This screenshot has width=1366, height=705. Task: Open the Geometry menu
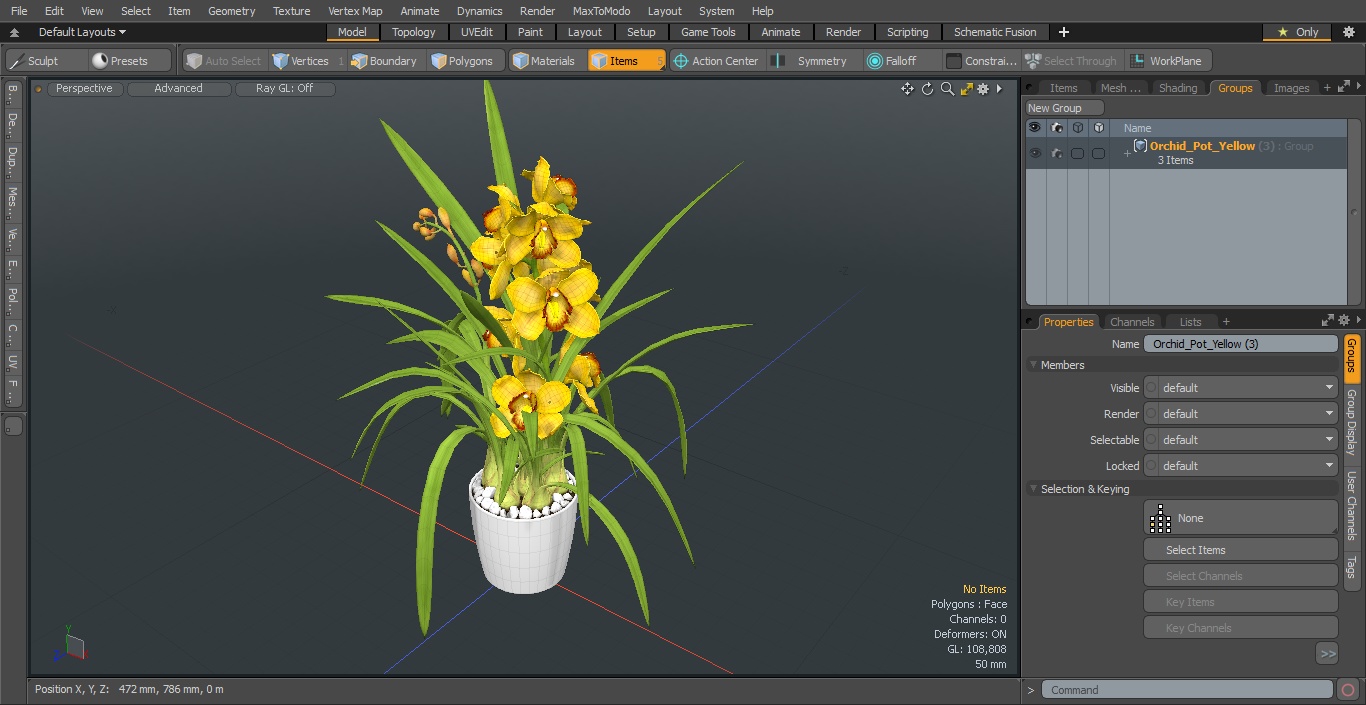[x=232, y=11]
